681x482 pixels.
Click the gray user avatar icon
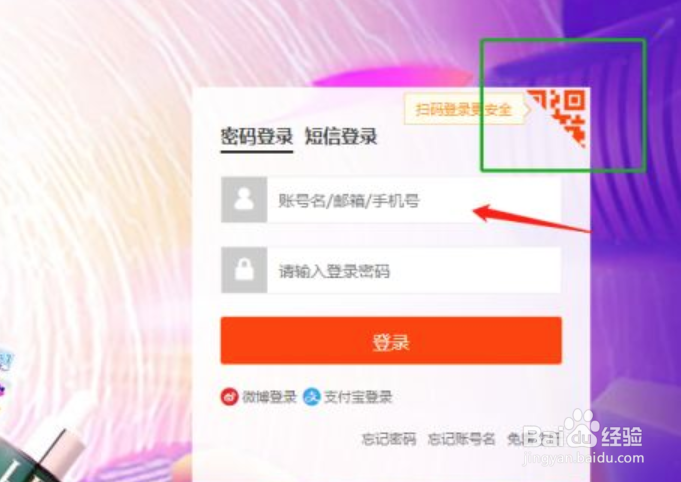point(244,200)
